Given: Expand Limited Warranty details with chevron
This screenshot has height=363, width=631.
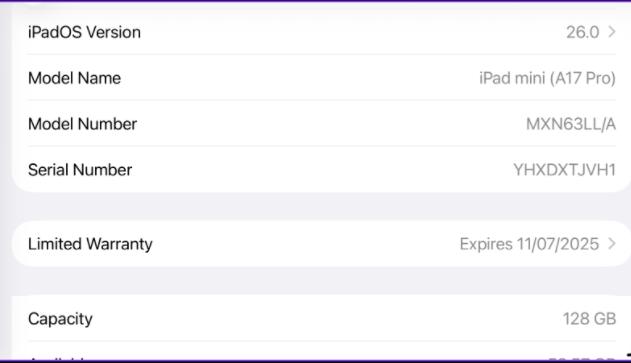Looking at the screenshot, I should [x=612, y=243].
